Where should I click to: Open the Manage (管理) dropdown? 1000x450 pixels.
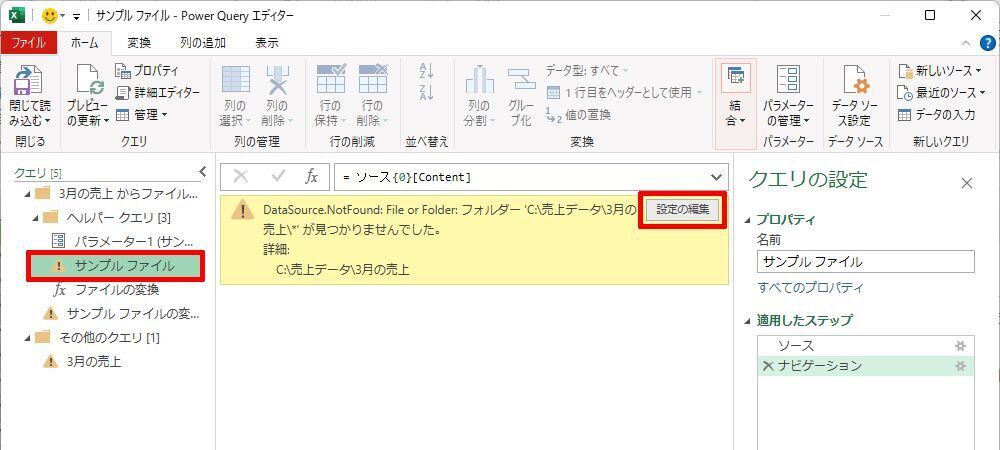[142, 115]
